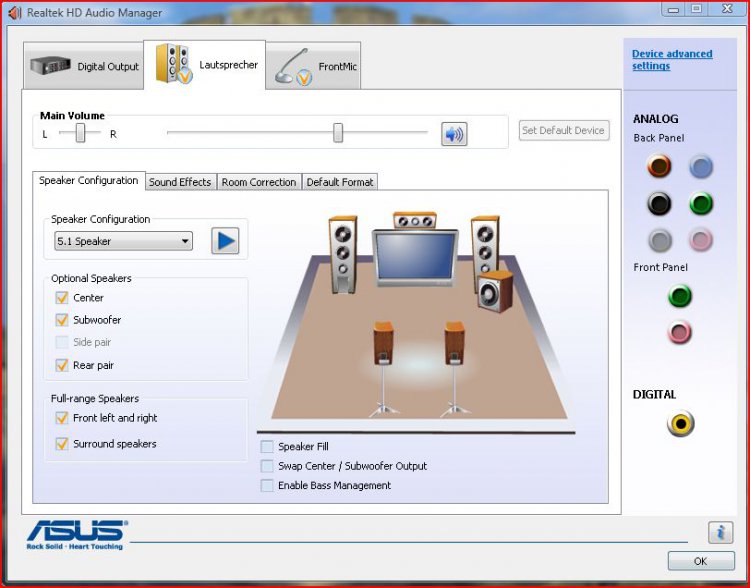Enable Swap Center / Subwoofer Output
The image size is (750, 588).
point(267,466)
